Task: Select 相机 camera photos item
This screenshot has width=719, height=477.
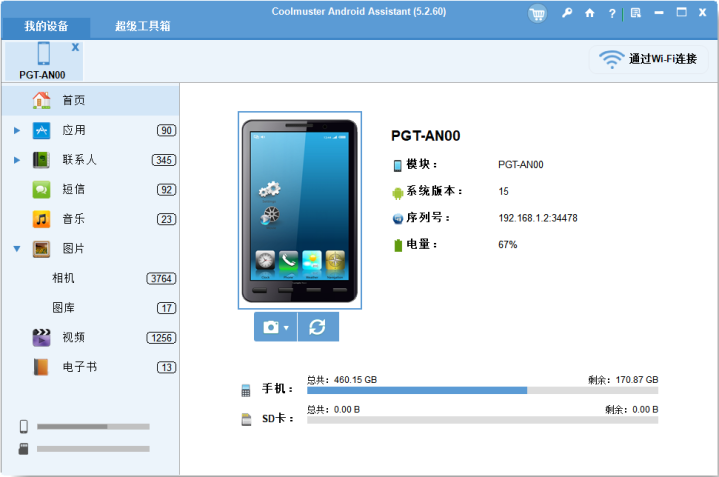Action: (90, 278)
